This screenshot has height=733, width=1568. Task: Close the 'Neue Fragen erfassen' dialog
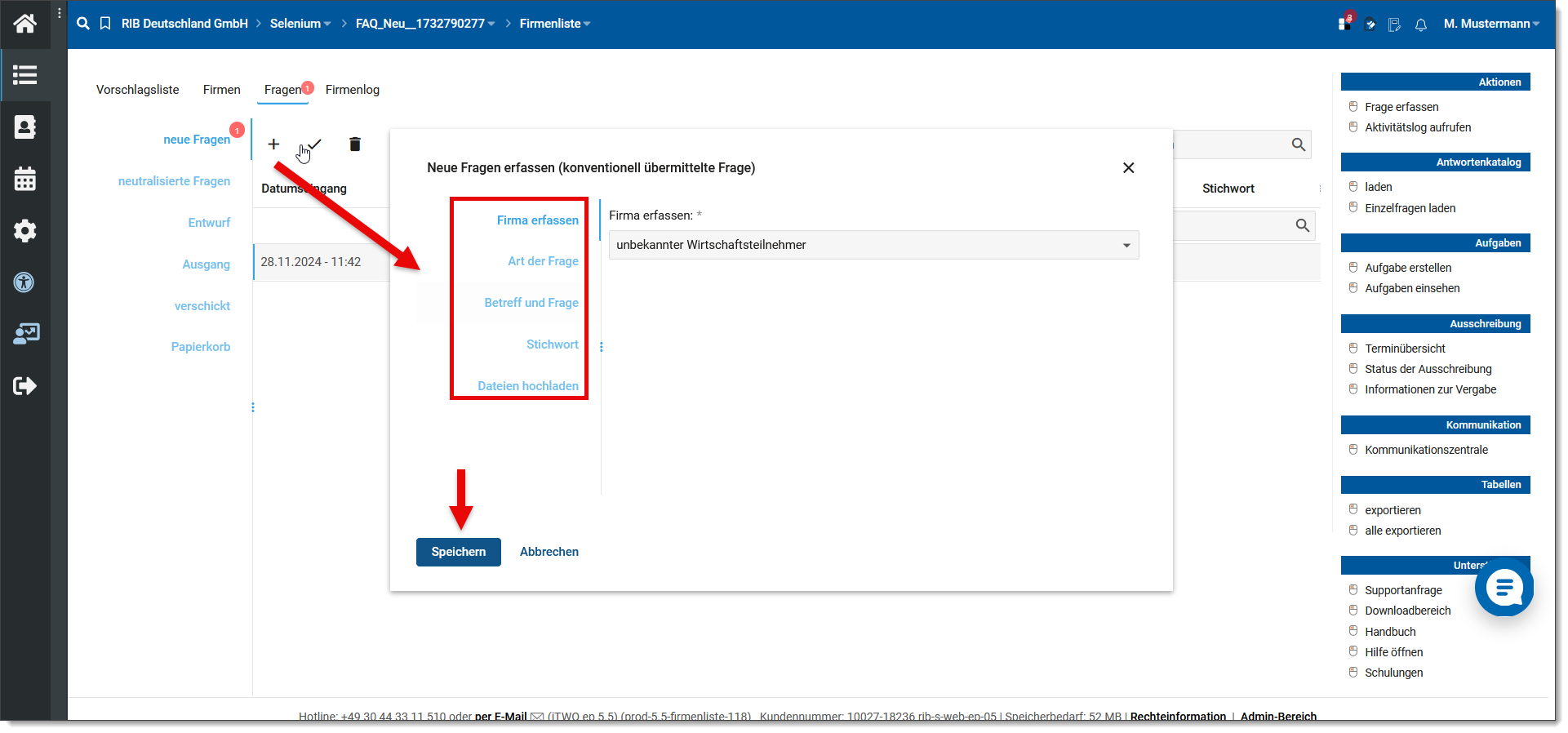(1128, 167)
